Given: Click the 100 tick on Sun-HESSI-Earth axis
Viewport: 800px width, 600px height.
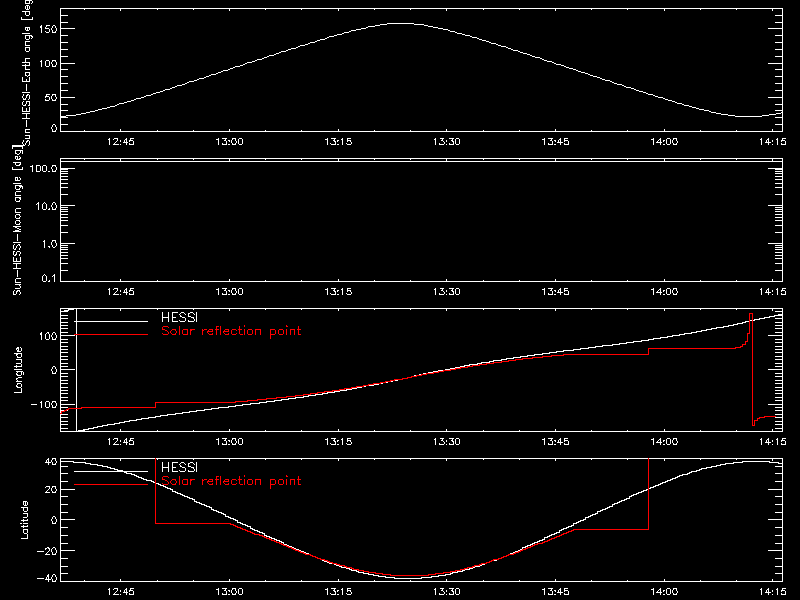Looking at the screenshot, I should (x=47, y=64).
